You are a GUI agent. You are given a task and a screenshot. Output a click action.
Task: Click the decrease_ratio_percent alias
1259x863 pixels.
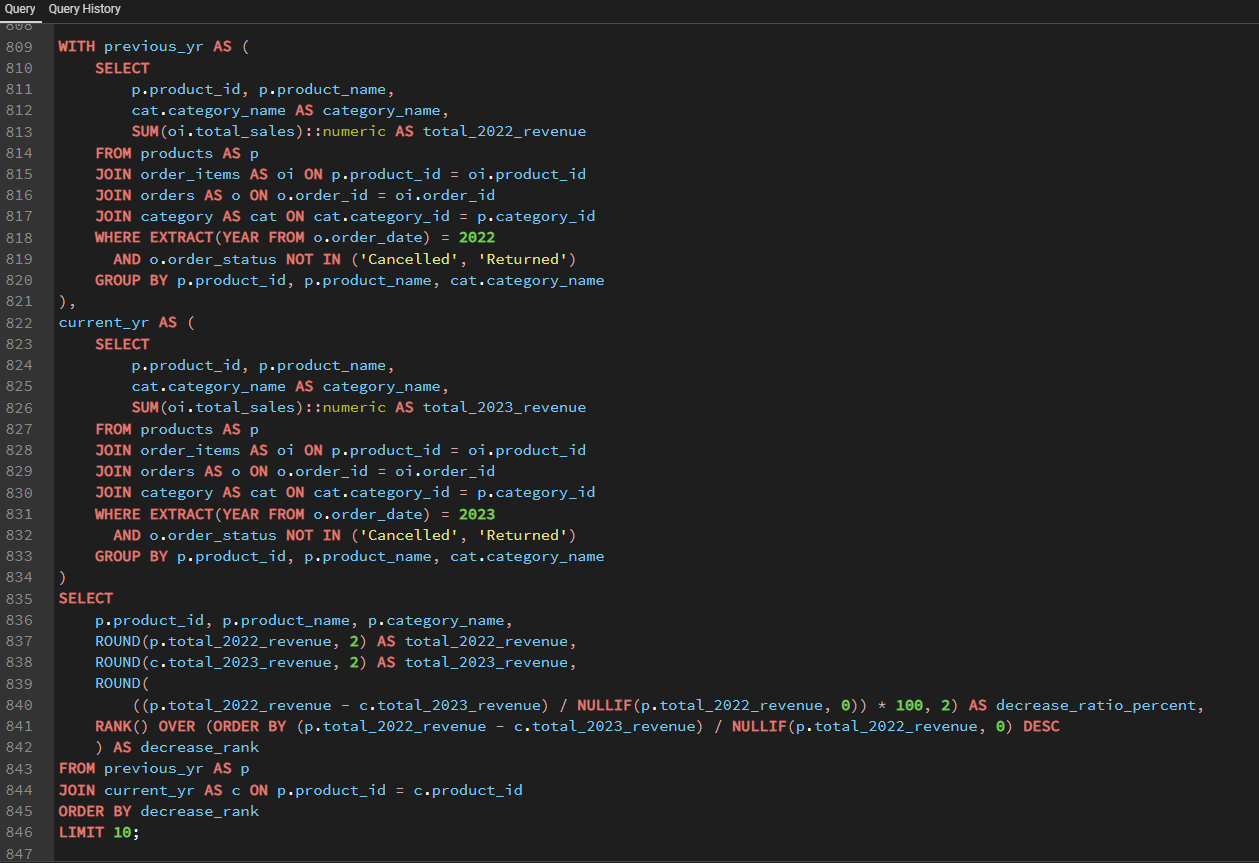[x=1095, y=705]
